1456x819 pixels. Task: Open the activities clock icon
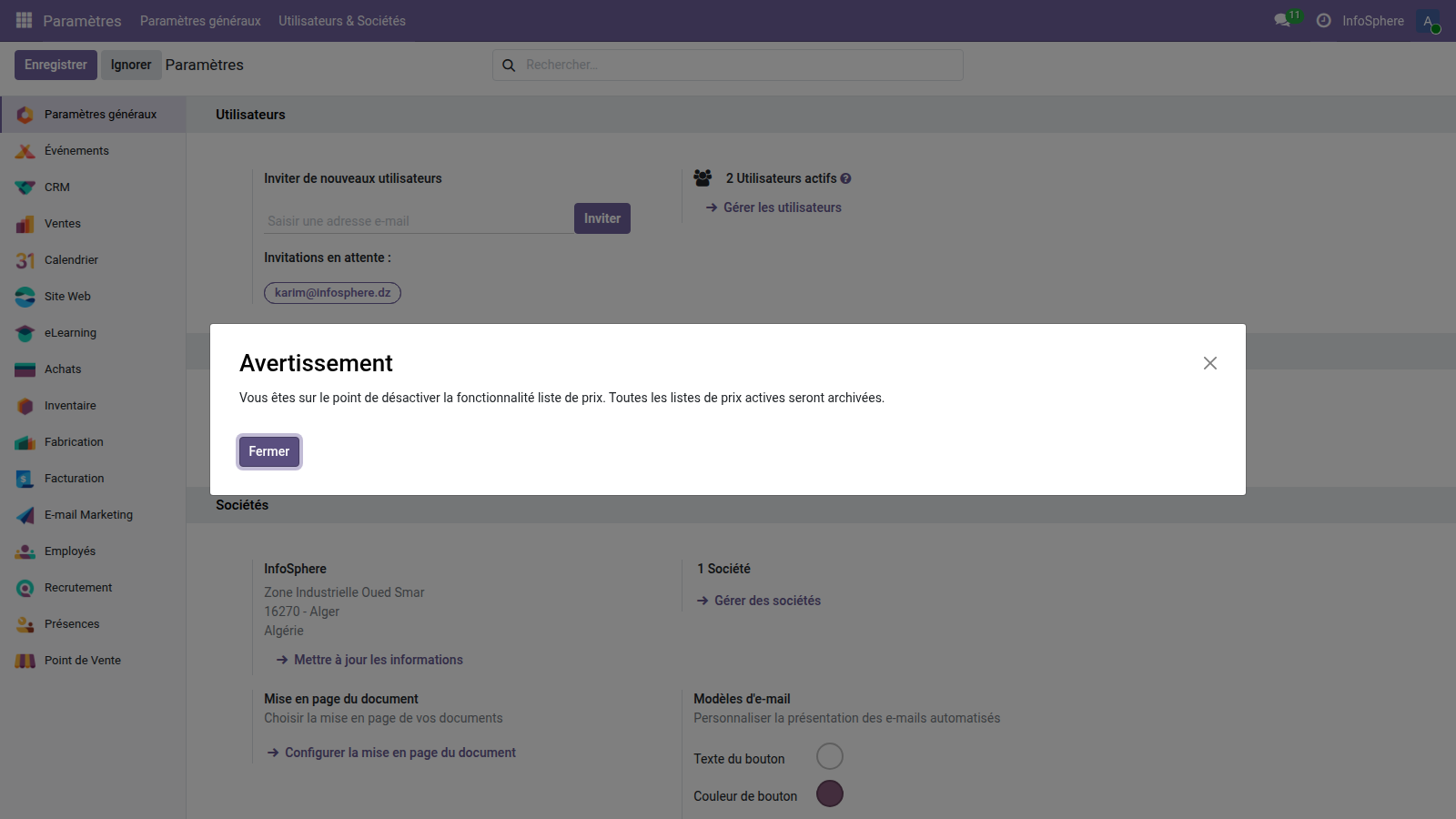1323,20
